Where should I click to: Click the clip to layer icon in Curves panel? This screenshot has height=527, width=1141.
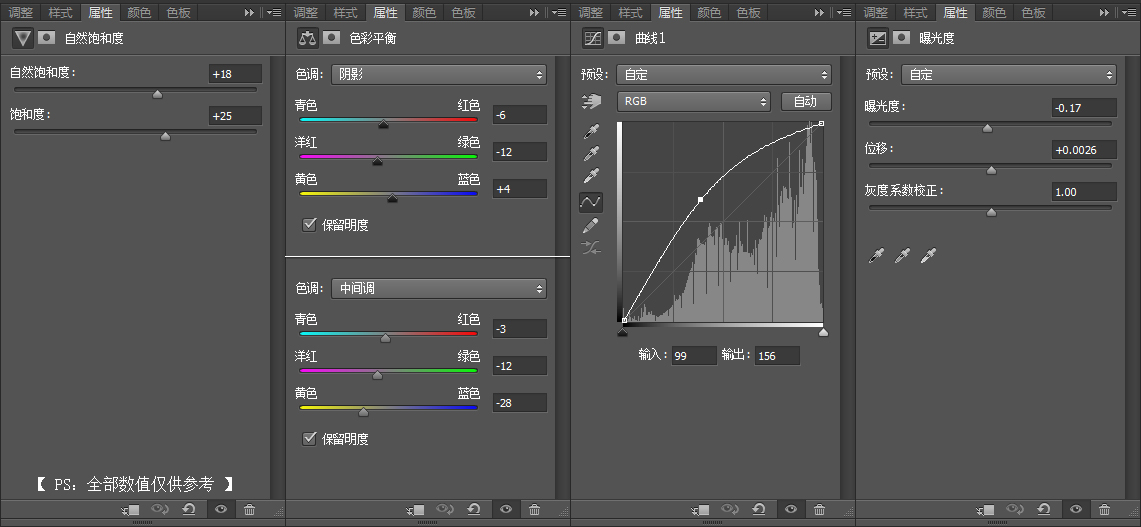701,510
